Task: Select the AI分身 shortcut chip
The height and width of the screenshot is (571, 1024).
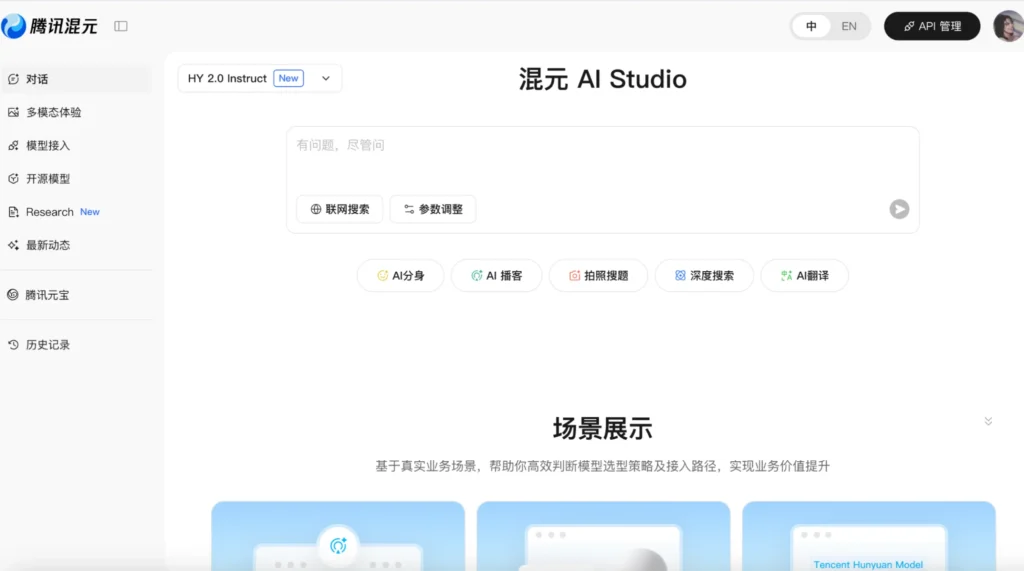Action: pyautogui.click(x=400, y=276)
